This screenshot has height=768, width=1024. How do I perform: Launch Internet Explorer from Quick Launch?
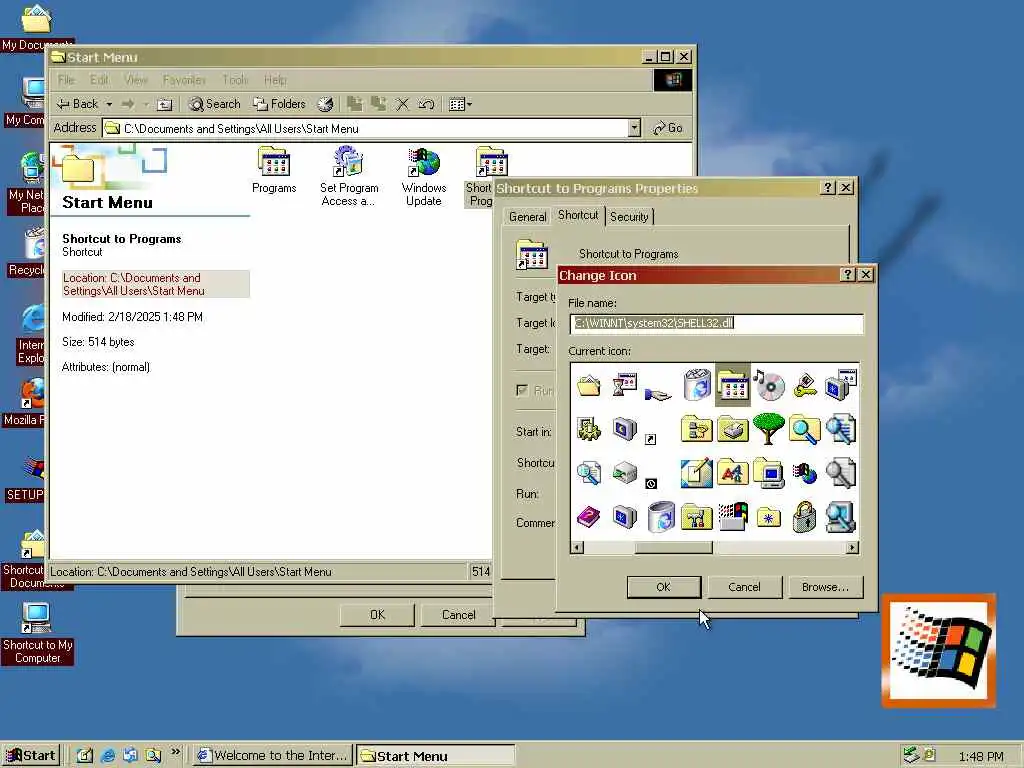[x=108, y=756]
